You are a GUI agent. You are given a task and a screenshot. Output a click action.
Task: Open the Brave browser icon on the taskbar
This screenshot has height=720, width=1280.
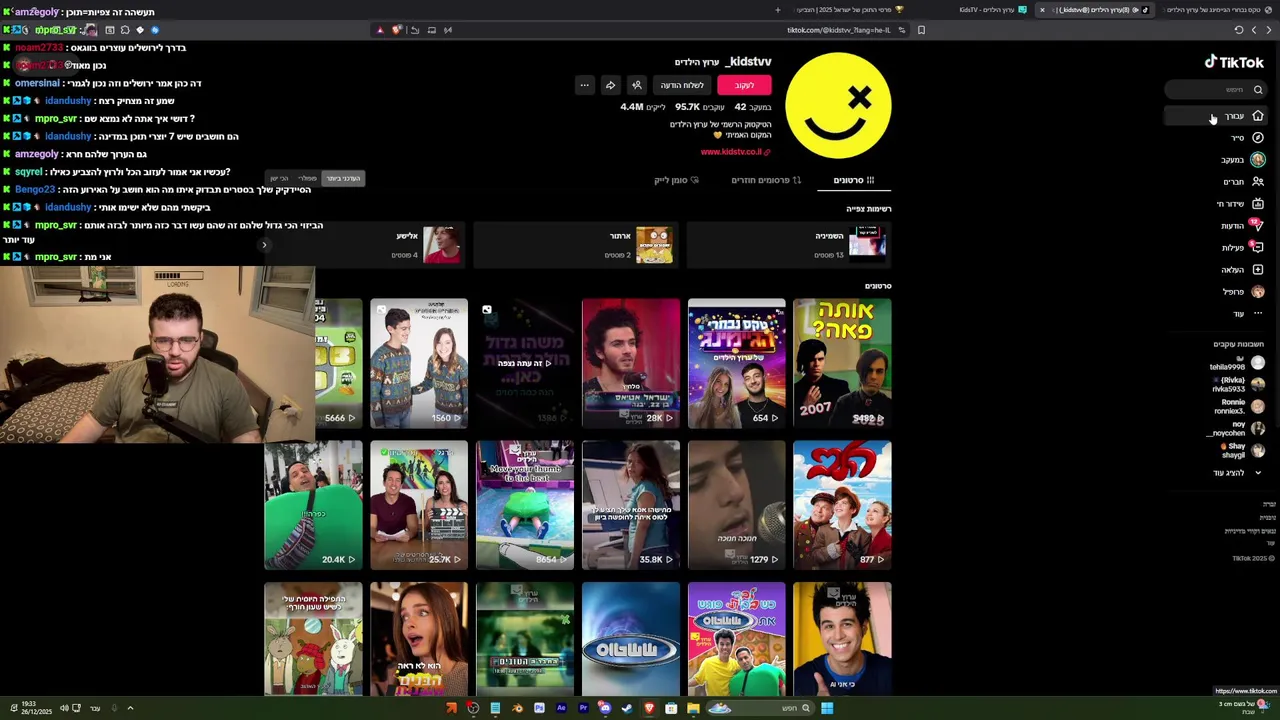[x=649, y=708]
